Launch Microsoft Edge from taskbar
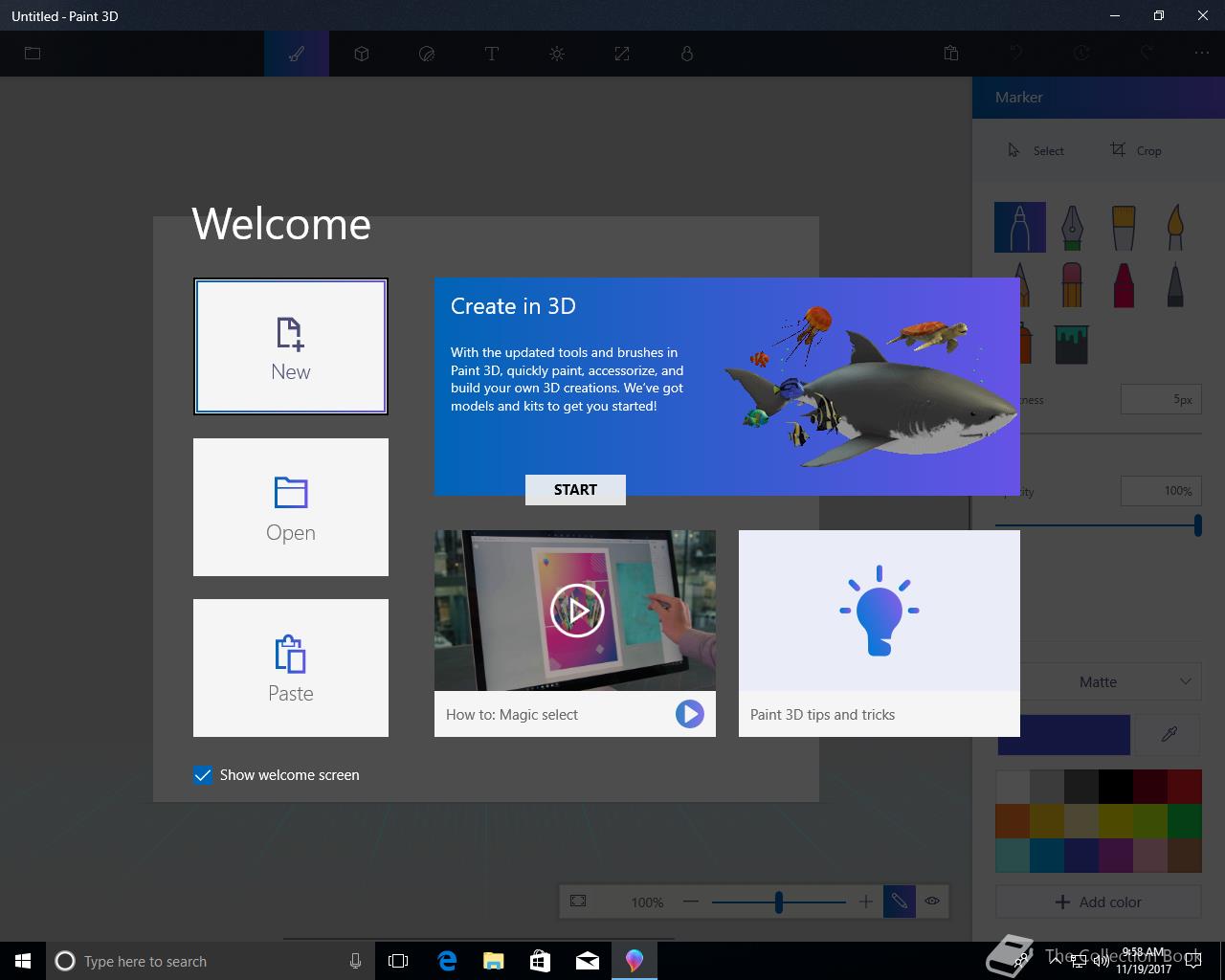 tap(447, 961)
